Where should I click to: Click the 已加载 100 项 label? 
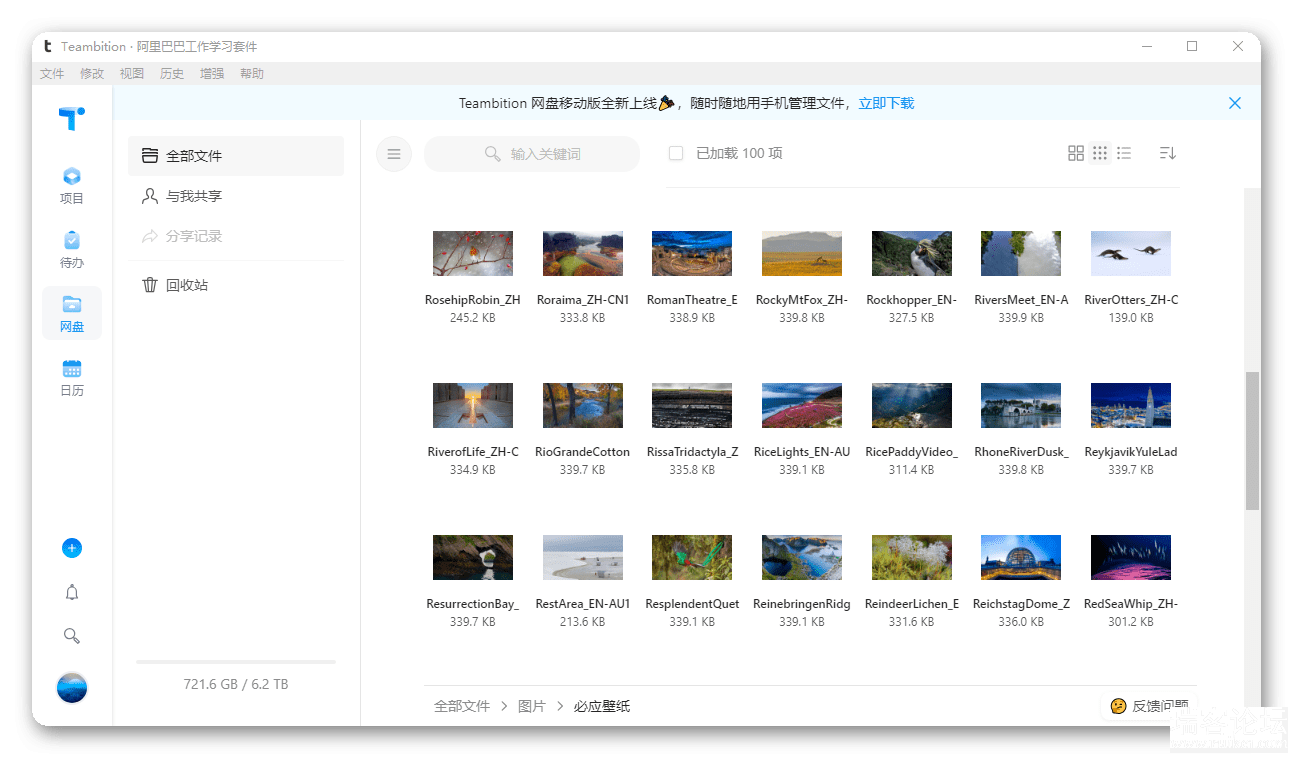click(x=739, y=153)
